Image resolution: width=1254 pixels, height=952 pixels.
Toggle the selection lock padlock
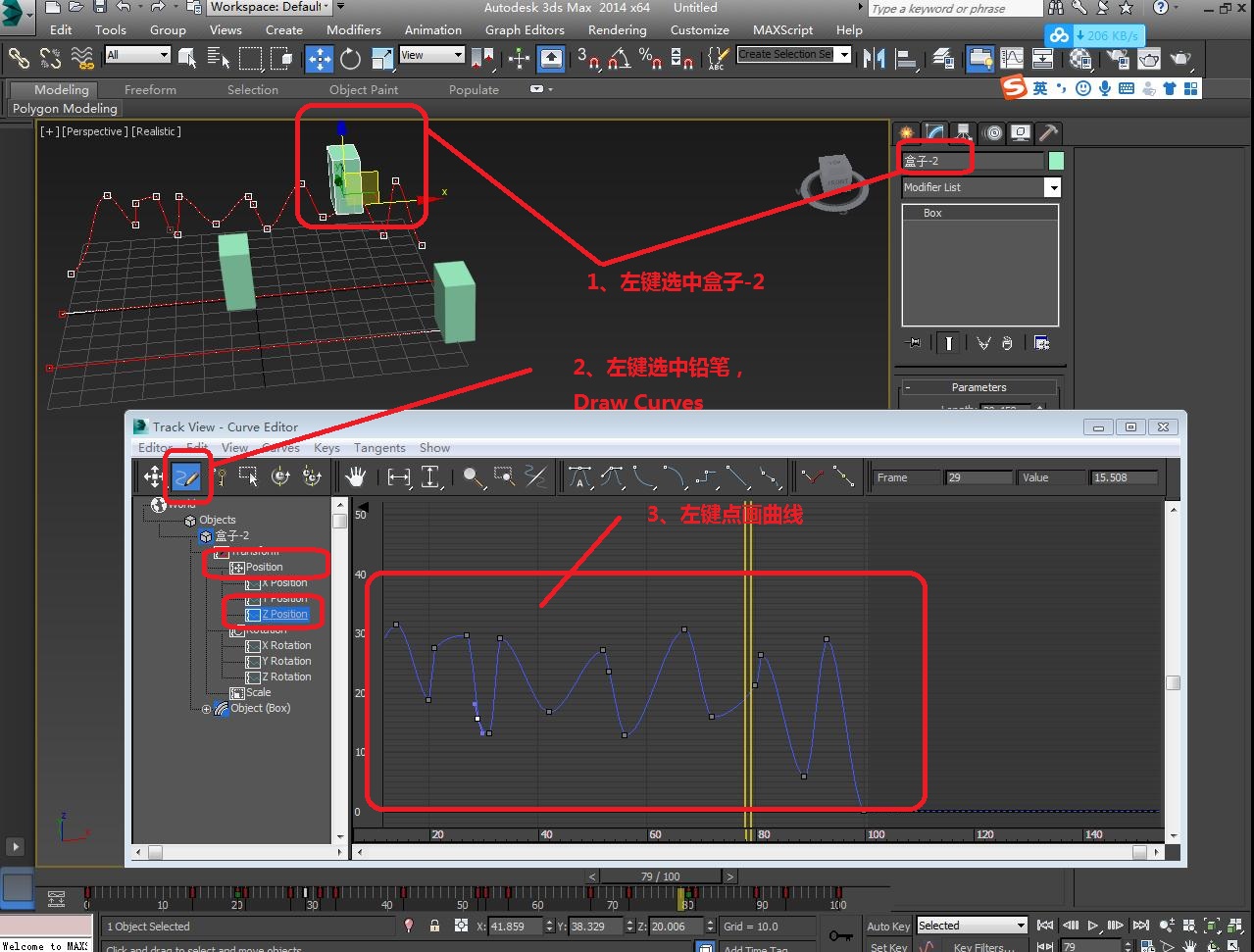[x=434, y=926]
